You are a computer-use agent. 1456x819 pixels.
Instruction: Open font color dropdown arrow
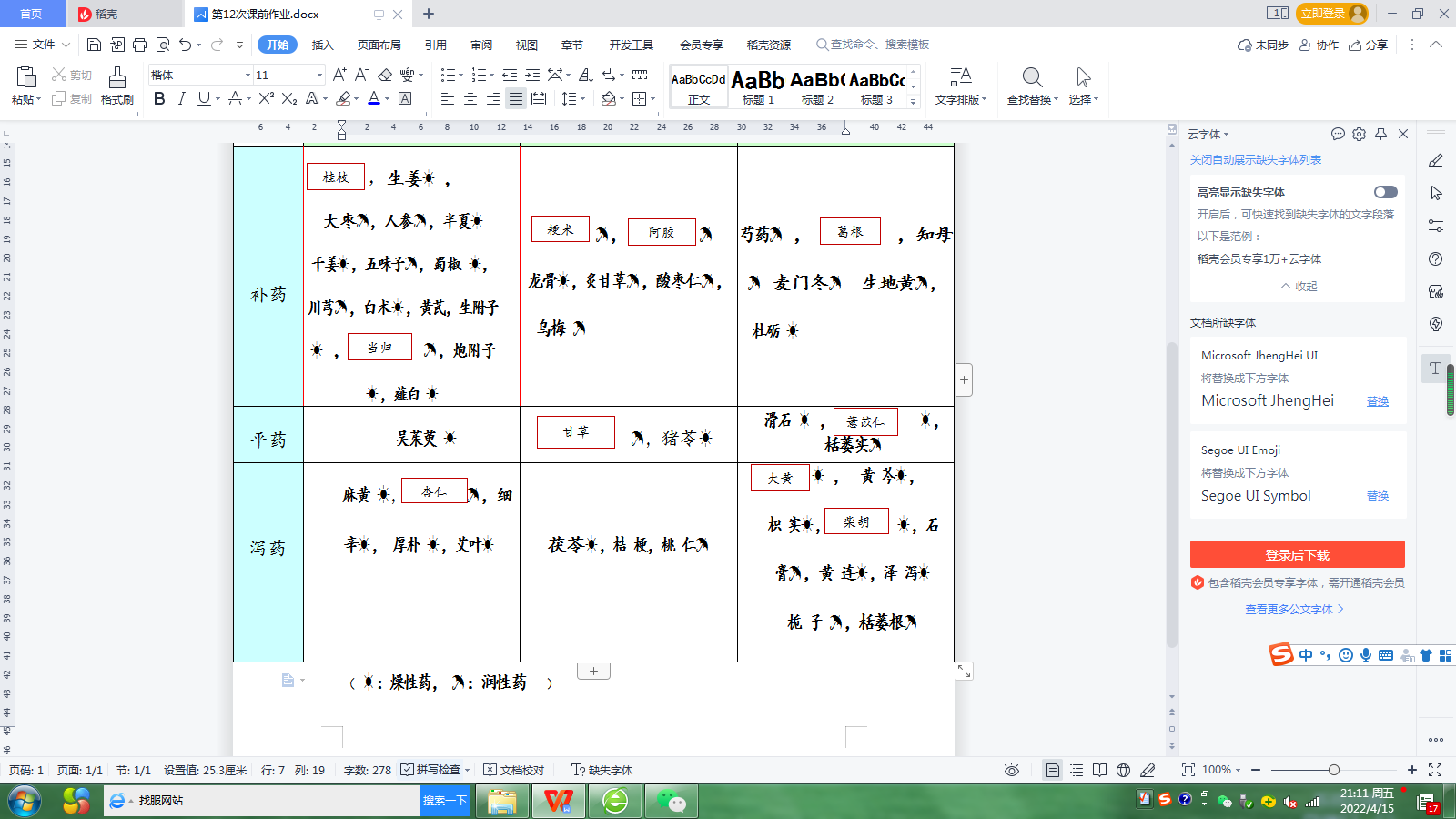click(387, 98)
